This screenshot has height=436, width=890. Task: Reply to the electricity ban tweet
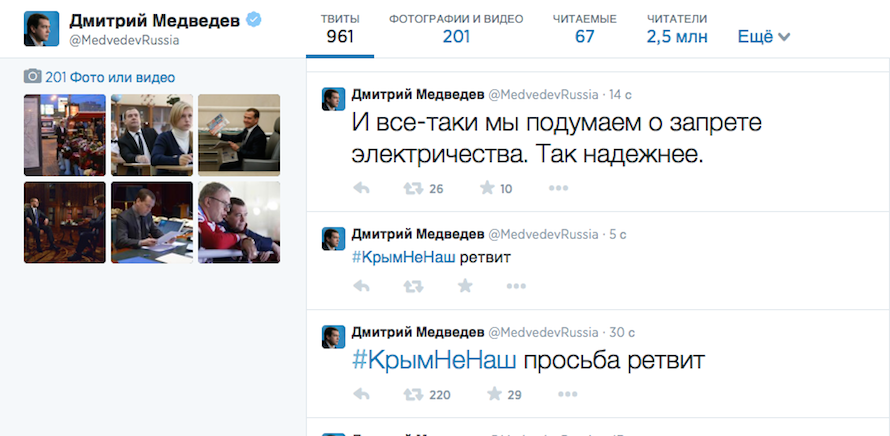click(362, 188)
